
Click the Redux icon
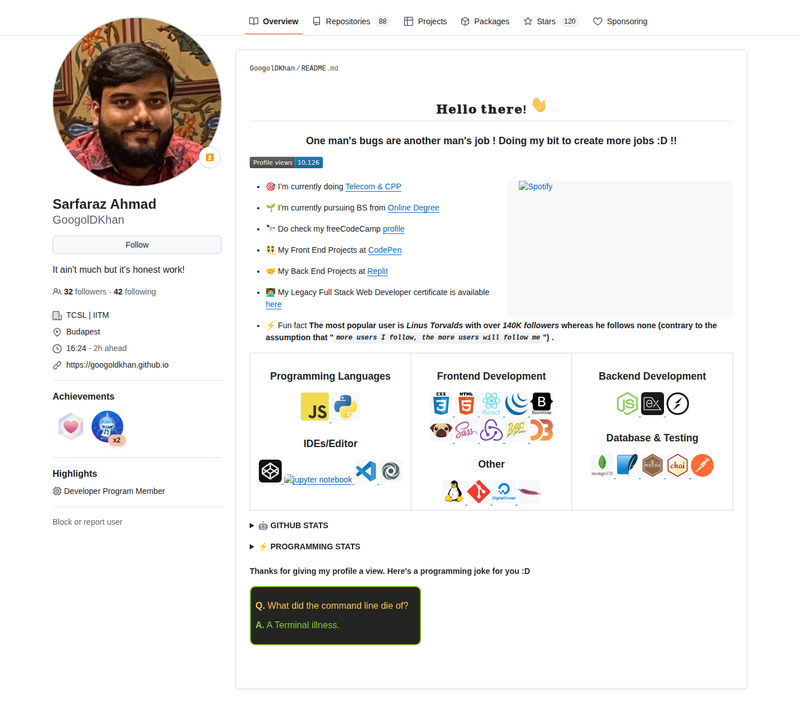[x=491, y=430]
